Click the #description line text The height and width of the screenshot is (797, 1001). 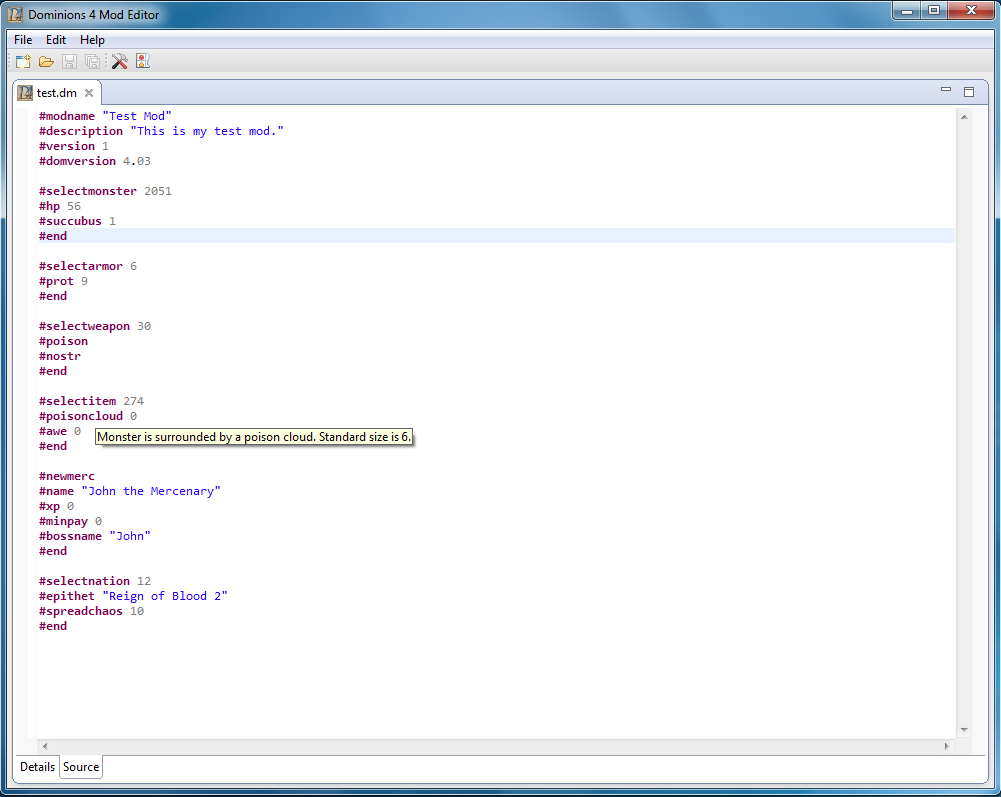(x=161, y=131)
